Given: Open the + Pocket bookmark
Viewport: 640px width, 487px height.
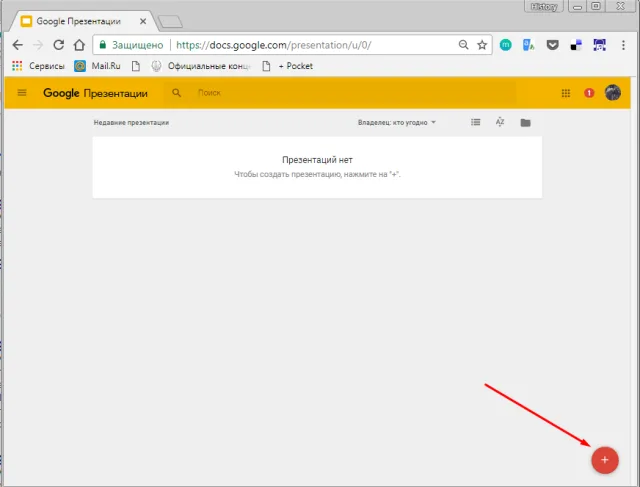Looking at the screenshot, I should (x=287, y=66).
